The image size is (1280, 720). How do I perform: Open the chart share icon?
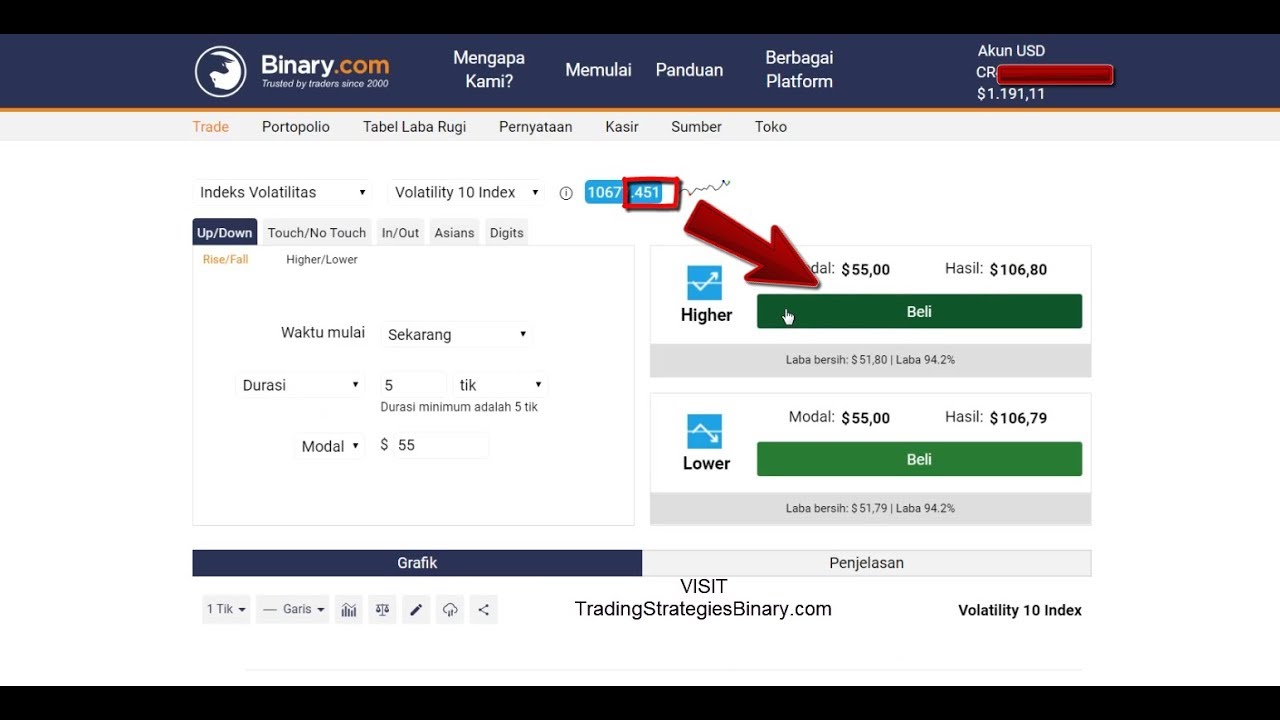(484, 610)
